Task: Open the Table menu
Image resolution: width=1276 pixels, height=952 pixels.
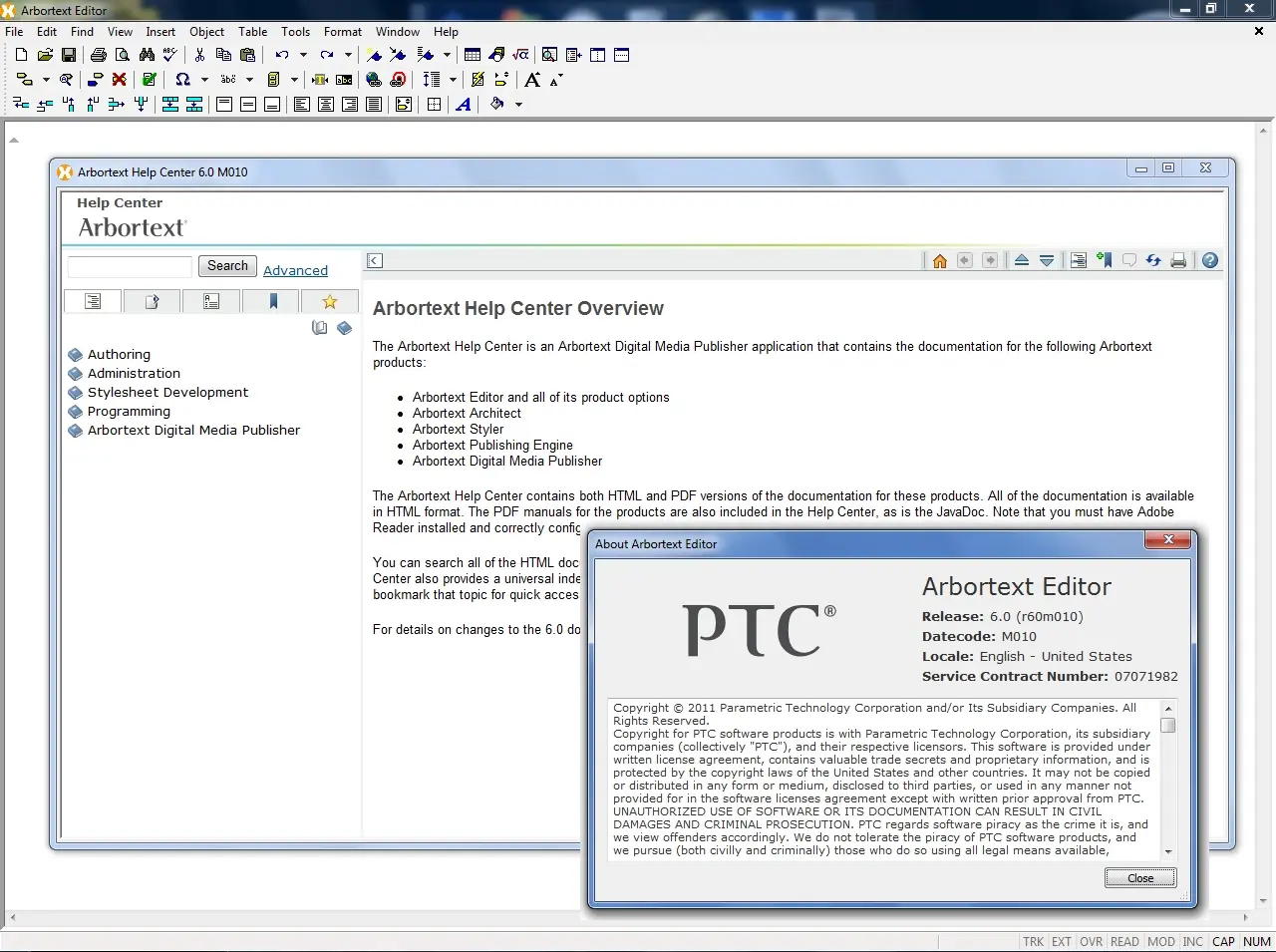Action: click(x=253, y=31)
